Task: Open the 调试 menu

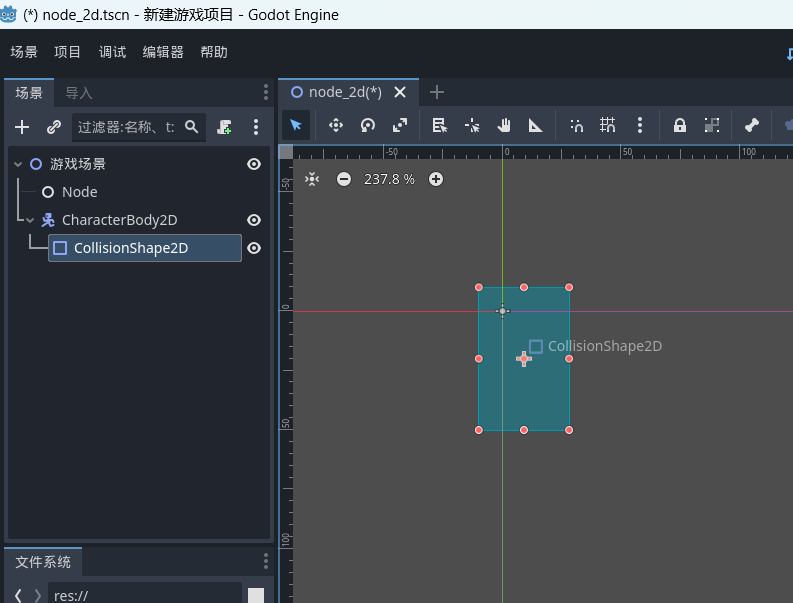Action: [112, 52]
